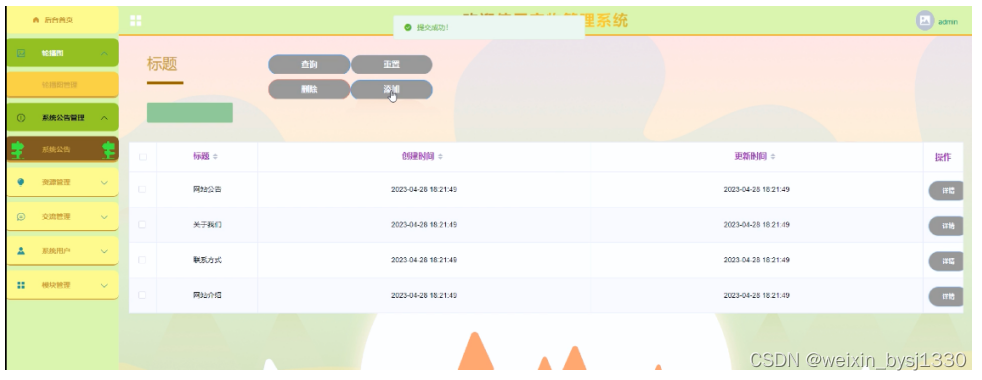Click the 模块管理 four-squares icon

click(x=21, y=285)
